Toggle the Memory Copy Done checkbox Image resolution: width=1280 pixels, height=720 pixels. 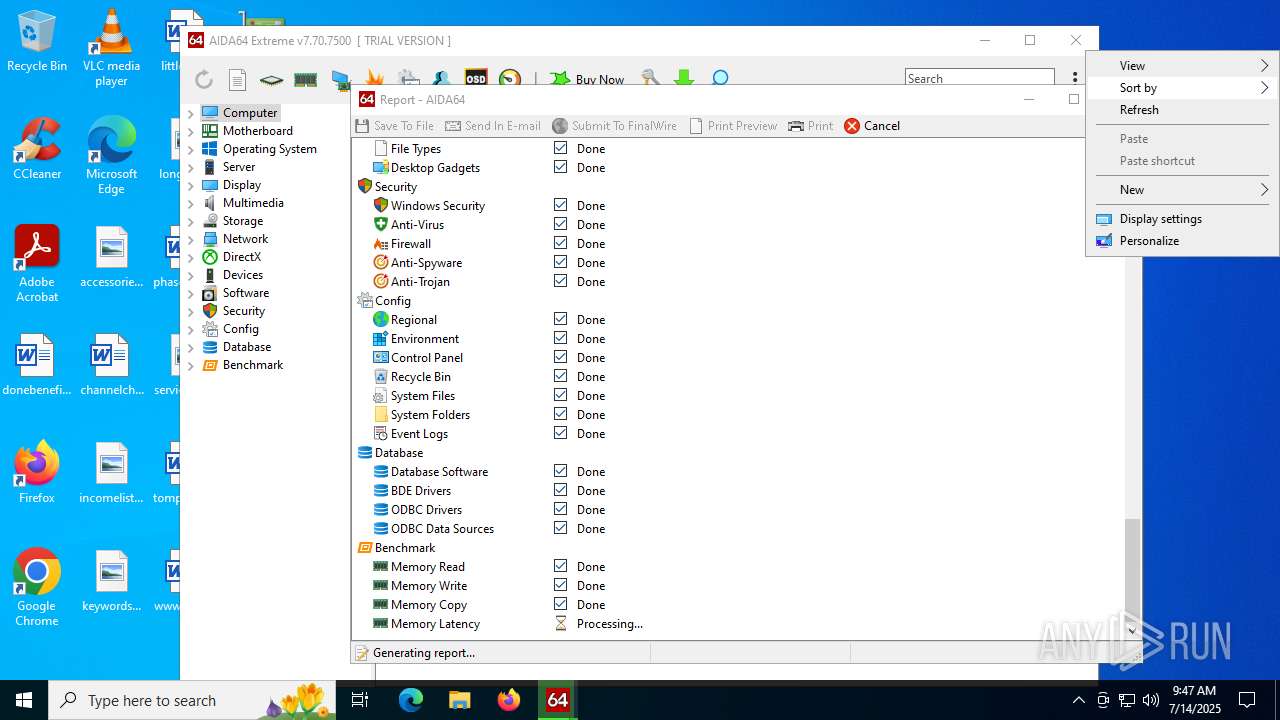pyautogui.click(x=560, y=604)
